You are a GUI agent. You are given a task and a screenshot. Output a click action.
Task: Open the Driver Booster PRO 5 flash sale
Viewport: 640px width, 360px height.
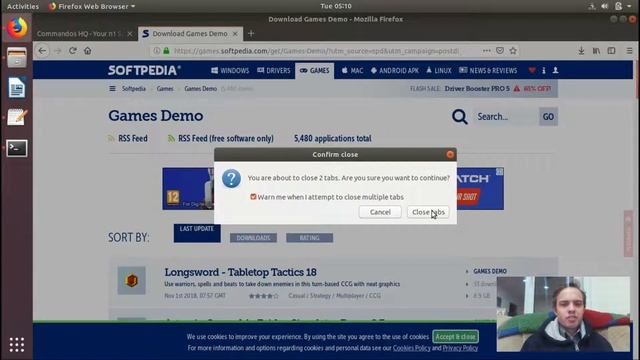coord(477,89)
